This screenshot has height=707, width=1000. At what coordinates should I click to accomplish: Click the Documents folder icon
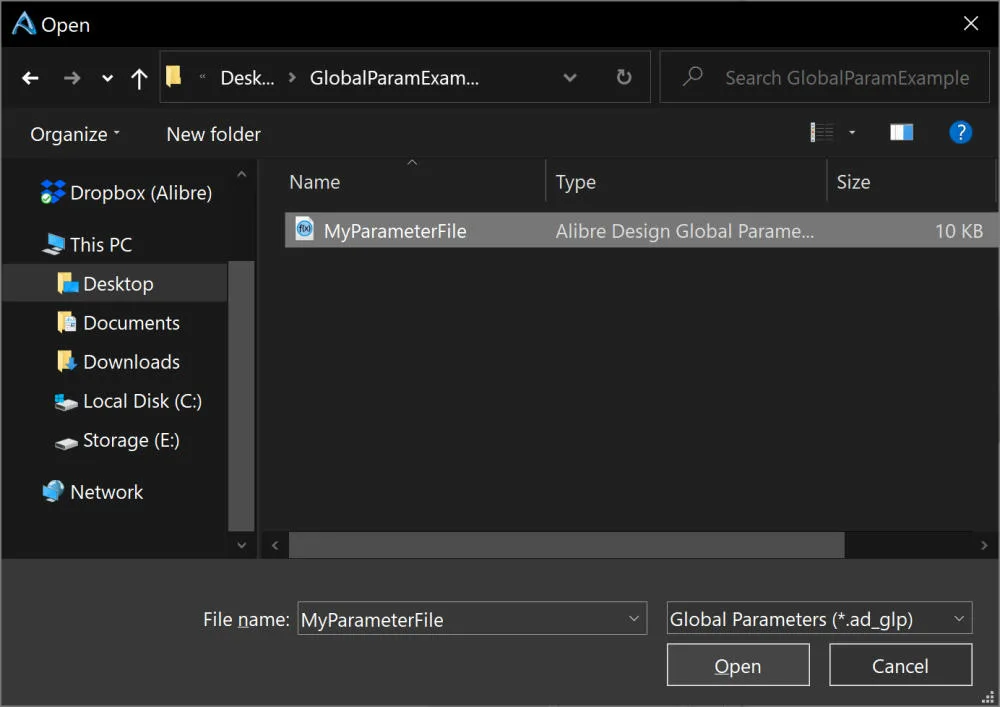67,322
